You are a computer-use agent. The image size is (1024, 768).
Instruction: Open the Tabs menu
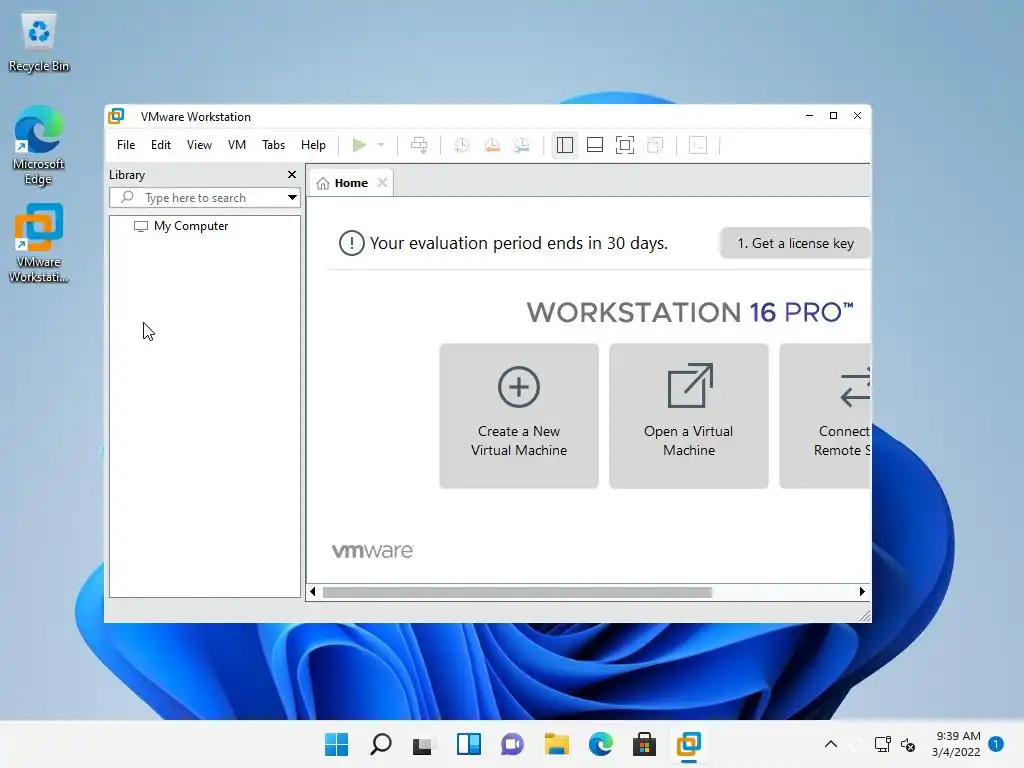click(x=274, y=145)
